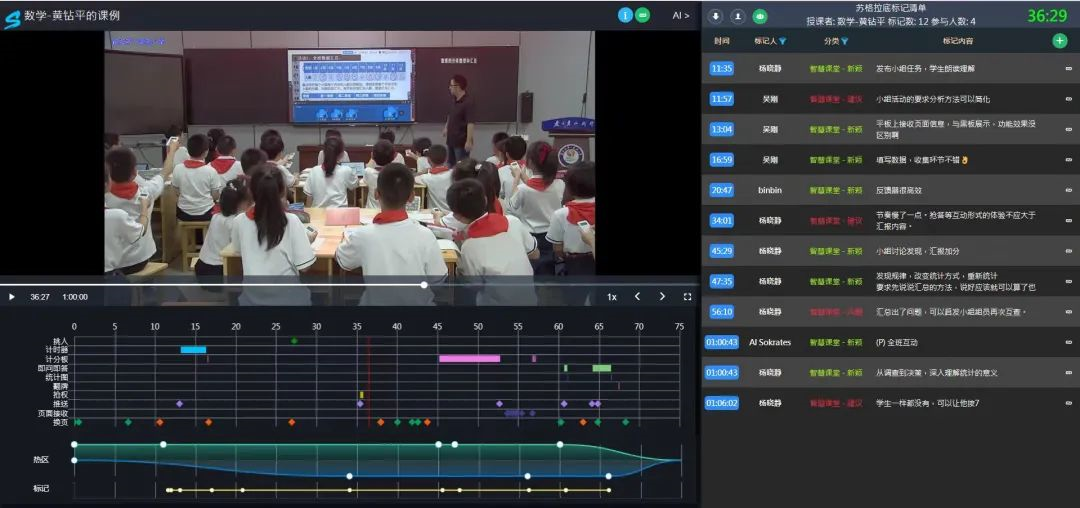
Task: Go to the next marker with right chevron
Action: coord(661,297)
